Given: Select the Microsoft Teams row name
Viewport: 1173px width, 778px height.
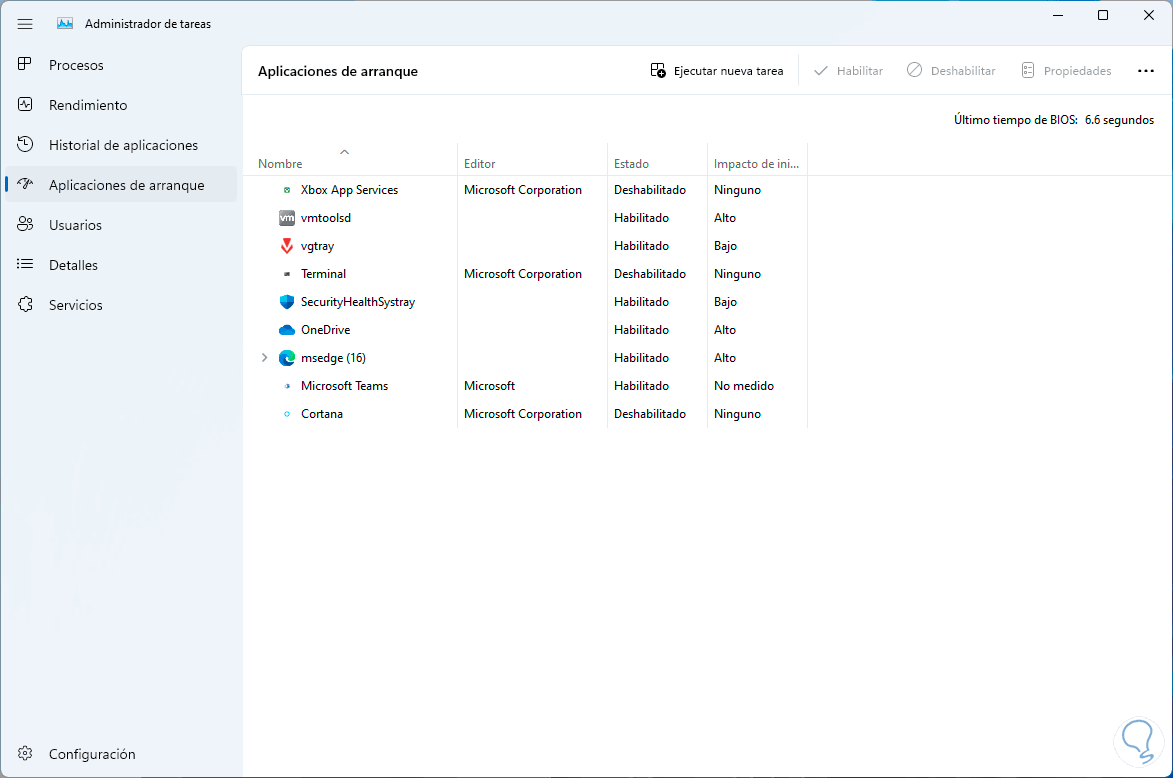Looking at the screenshot, I should click(x=344, y=386).
